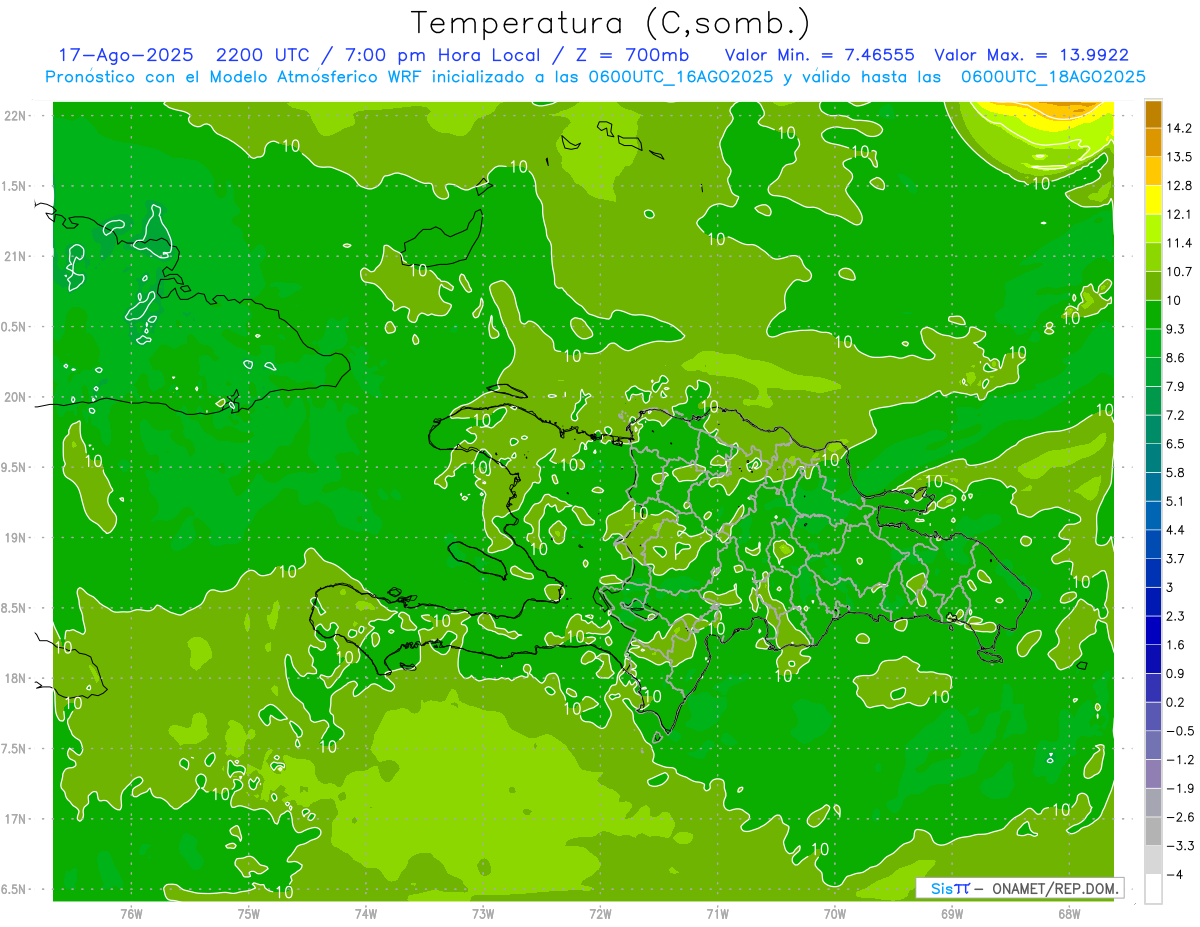This screenshot has width=1200, height=927.
Task: Click the '7.9' colorbar value
Action: (1176, 386)
